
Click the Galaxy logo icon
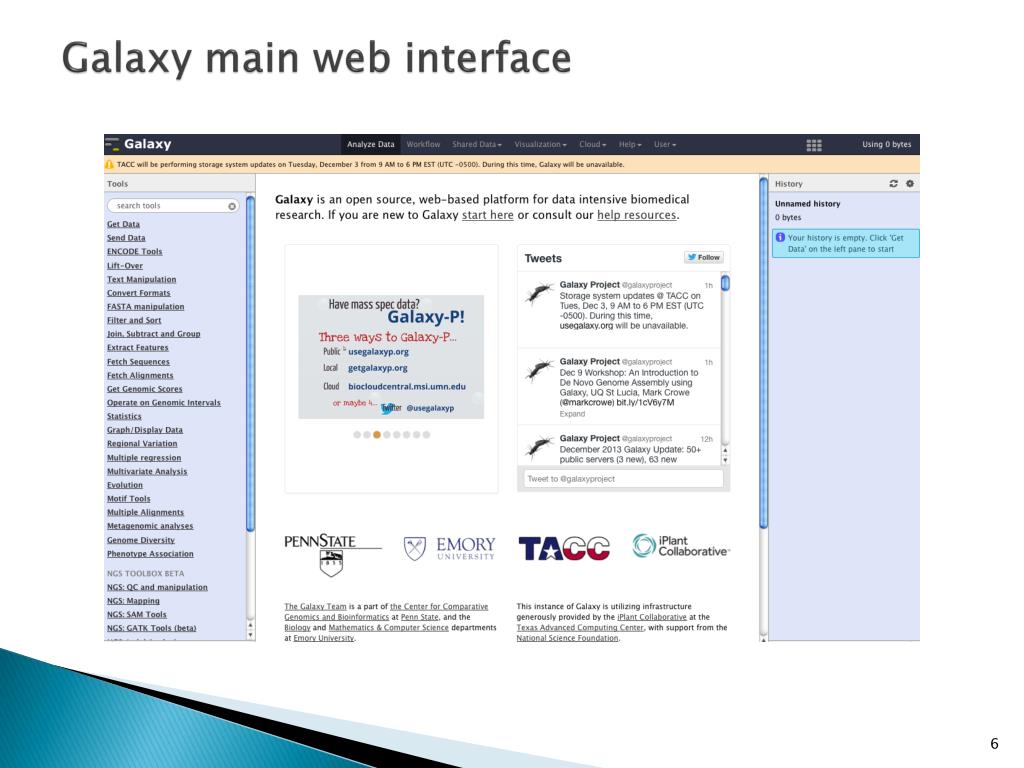pyautogui.click(x=112, y=144)
